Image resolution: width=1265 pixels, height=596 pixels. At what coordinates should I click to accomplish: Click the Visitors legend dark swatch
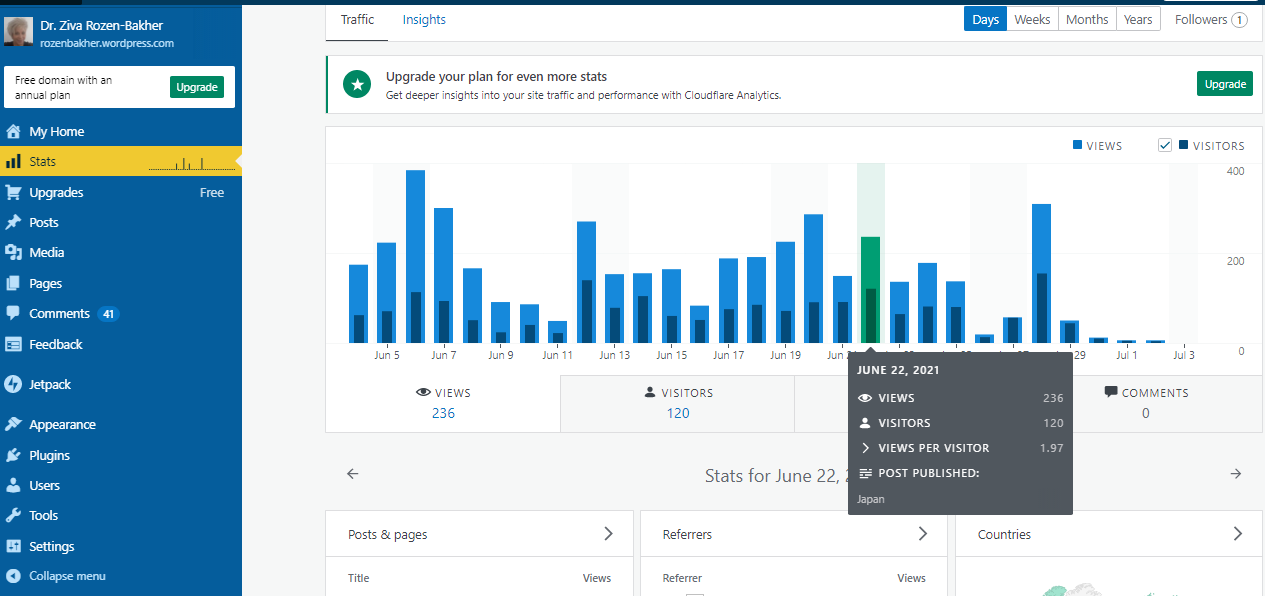(x=1184, y=145)
